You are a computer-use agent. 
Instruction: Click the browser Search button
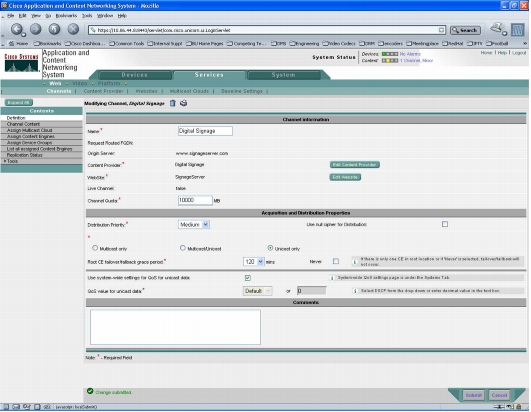465,30
